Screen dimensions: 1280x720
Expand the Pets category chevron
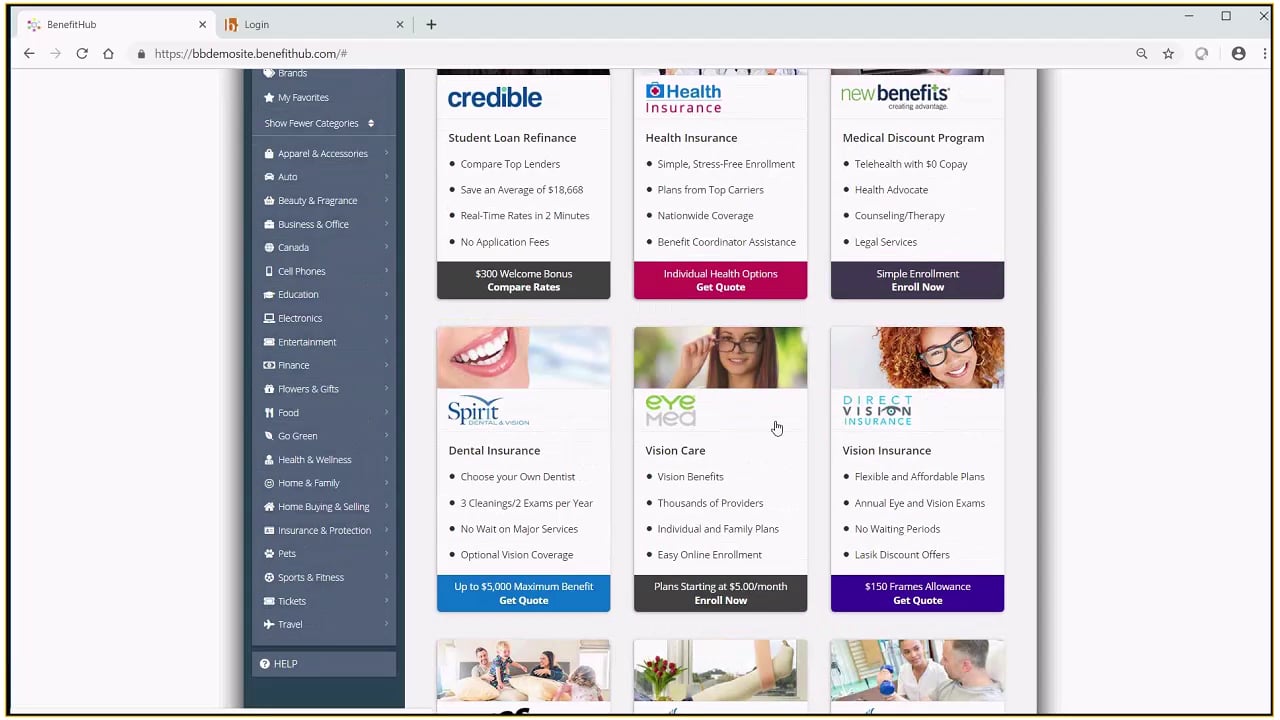pyautogui.click(x=386, y=553)
